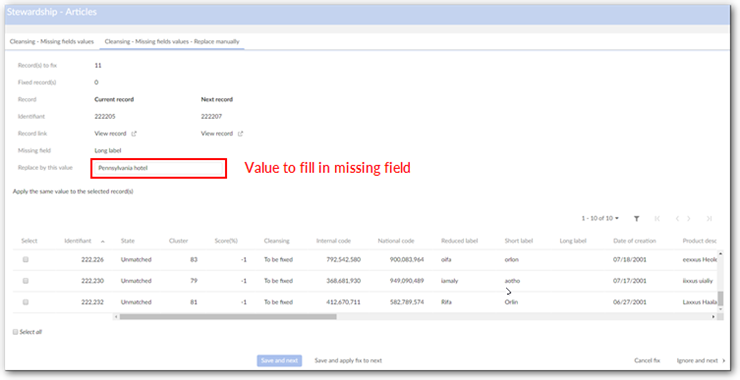The image size is (740, 380).
Task: Select the Replace manually tab
Action: coord(172,42)
